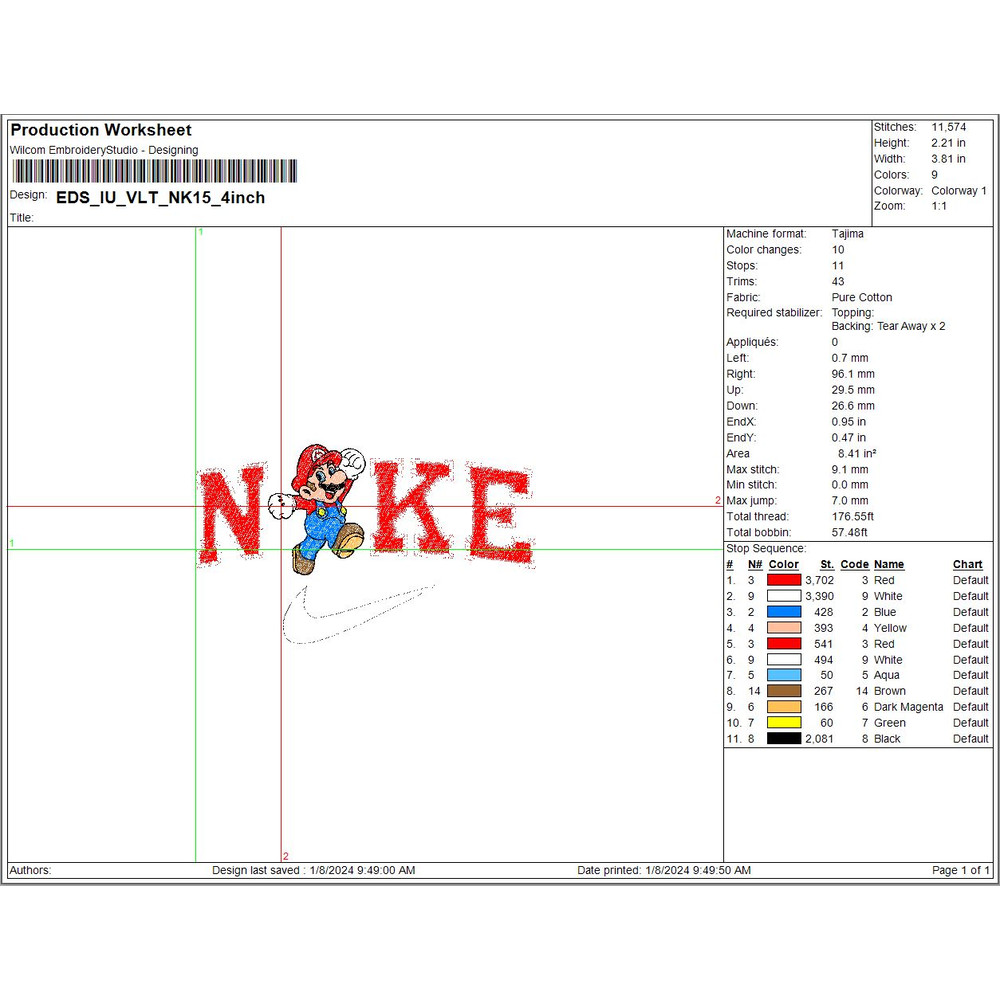Click the barcode under the worksheet title
This screenshot has width=1000, height=1000.
coord(154,172)
